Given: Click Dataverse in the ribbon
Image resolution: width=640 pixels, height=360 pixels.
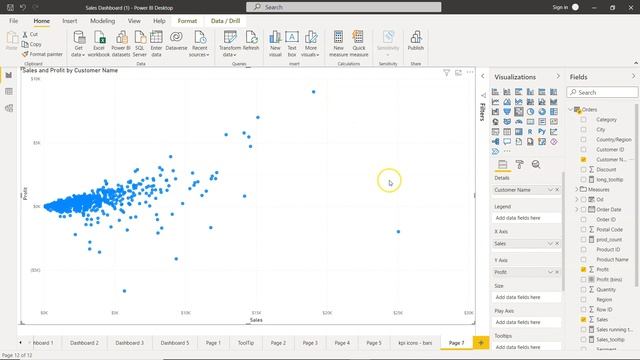Looking at the screenshot, I should tap(176, 41).
